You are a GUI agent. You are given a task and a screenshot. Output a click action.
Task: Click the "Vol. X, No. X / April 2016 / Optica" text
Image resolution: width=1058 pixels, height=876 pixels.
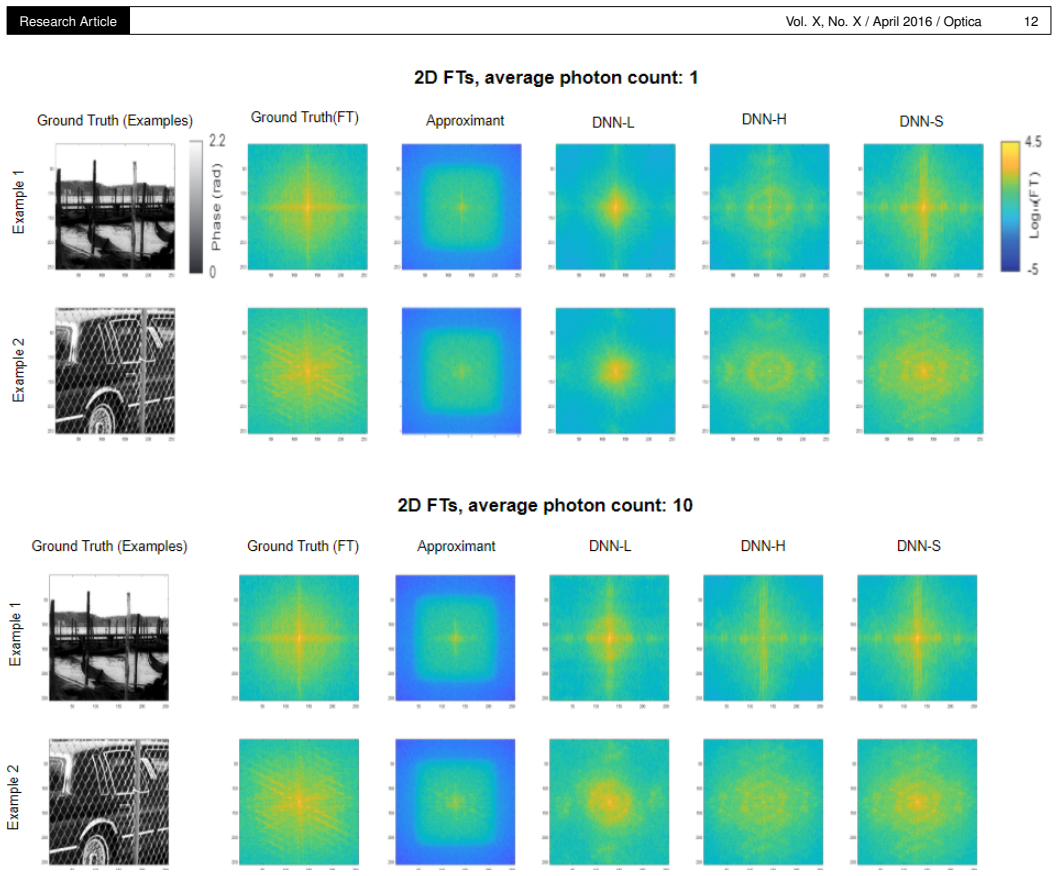(883, 21)
